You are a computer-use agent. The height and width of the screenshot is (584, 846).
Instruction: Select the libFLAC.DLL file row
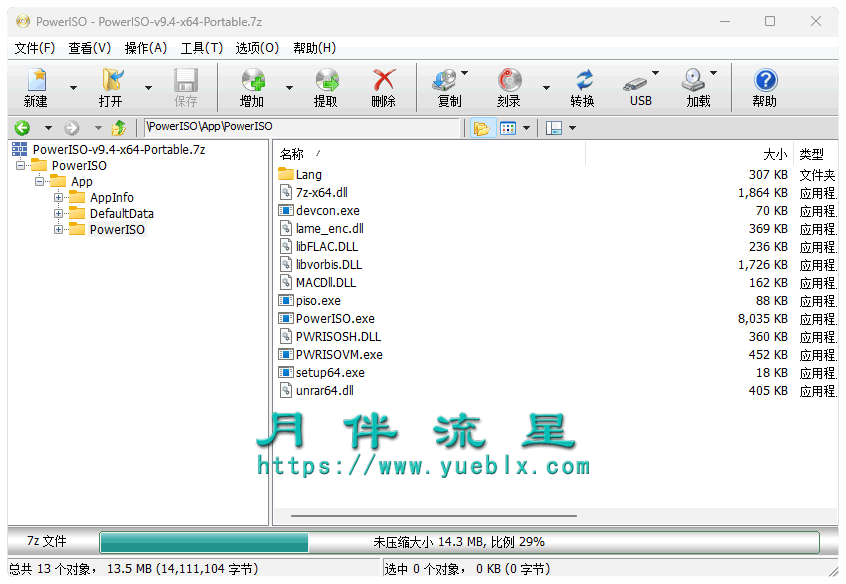(x=556, y=246)
